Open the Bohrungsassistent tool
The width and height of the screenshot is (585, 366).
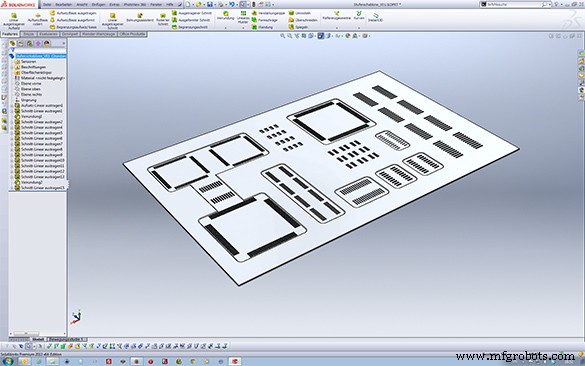tap(140, 18)
